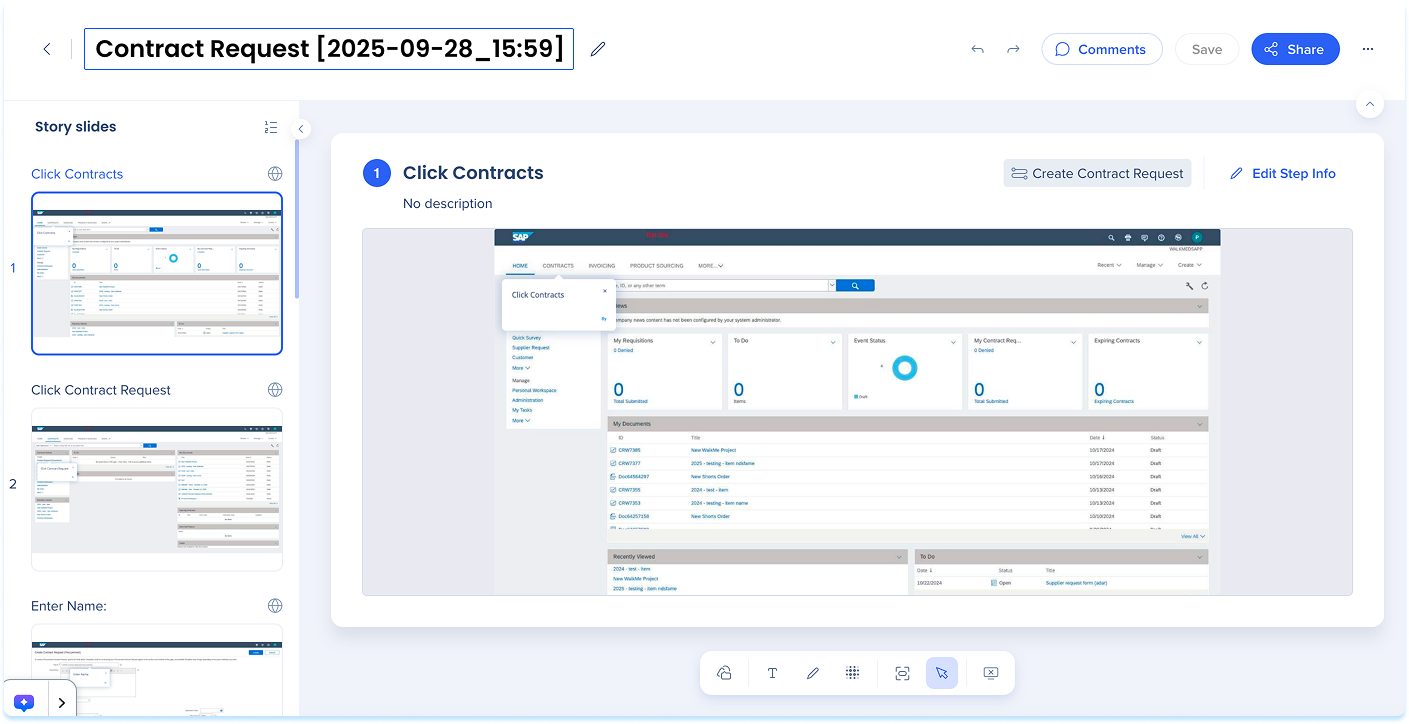Toggle globe icon for Enter Name slide
This screenshot has width=1409, height=724.
[x=274, y=606]
